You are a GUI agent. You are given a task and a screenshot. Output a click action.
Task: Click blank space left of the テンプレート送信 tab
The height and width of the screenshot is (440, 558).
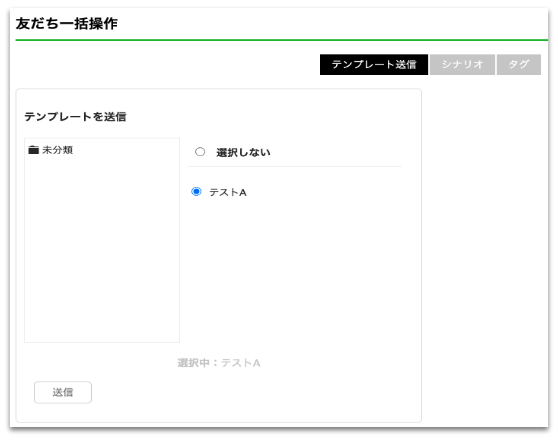click(167, 64)
